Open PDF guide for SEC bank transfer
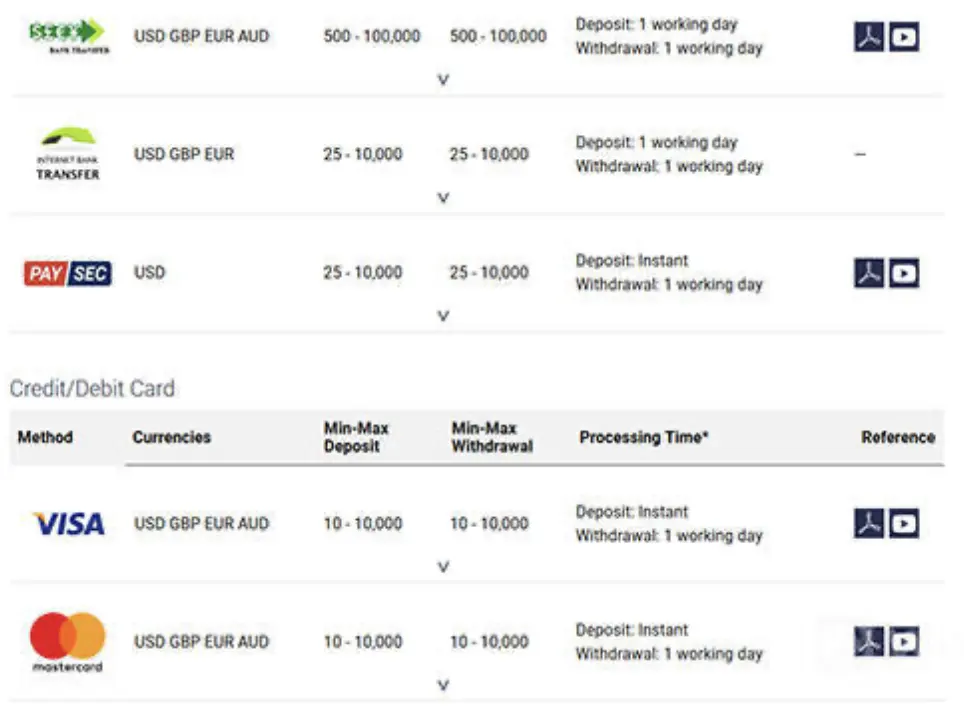Image resolution: width=964 pixels, height=706 pixels. [869, 36]
